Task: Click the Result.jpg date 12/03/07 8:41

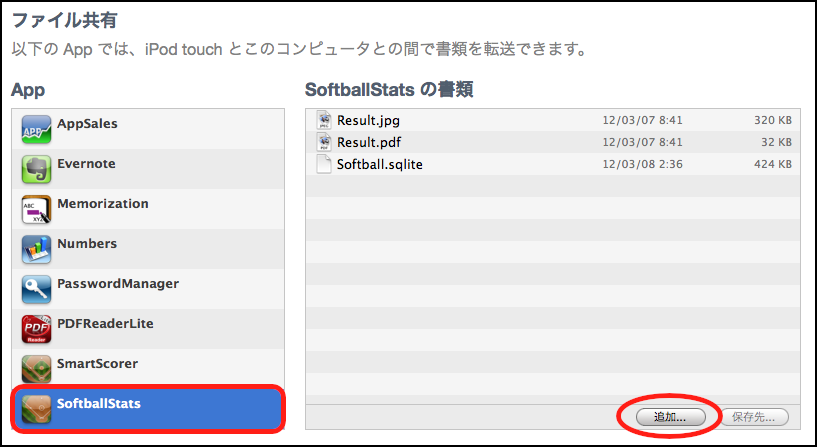Action: (642, 120)
